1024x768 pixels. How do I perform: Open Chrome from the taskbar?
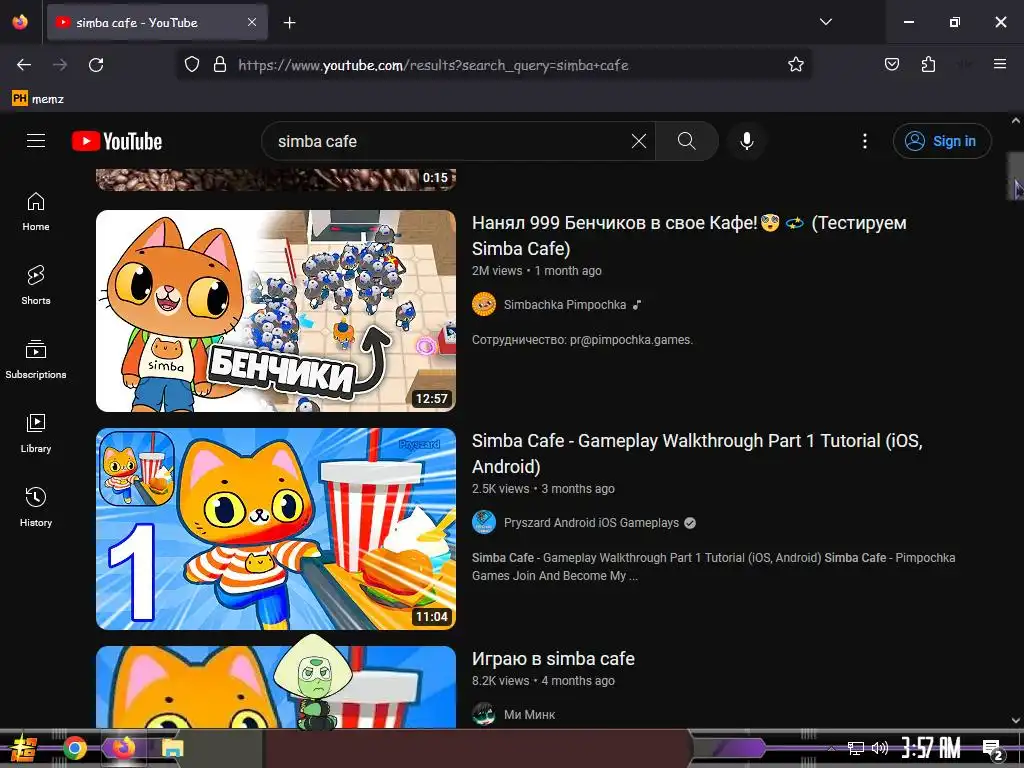[x=74, y=748]
